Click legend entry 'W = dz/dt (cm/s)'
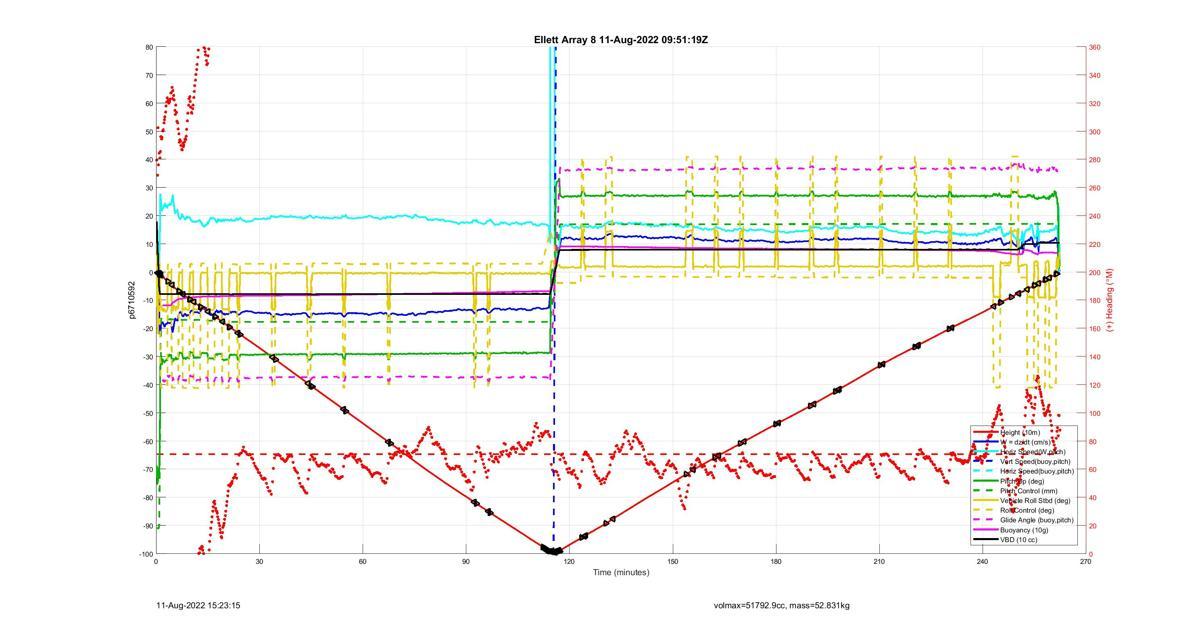 (x=1026, y=442)
